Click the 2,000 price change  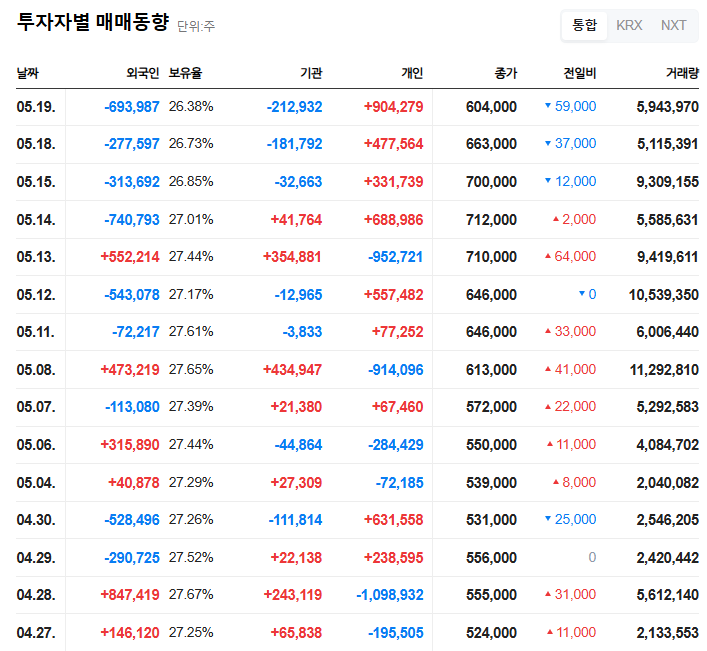[x=574, y=219]
